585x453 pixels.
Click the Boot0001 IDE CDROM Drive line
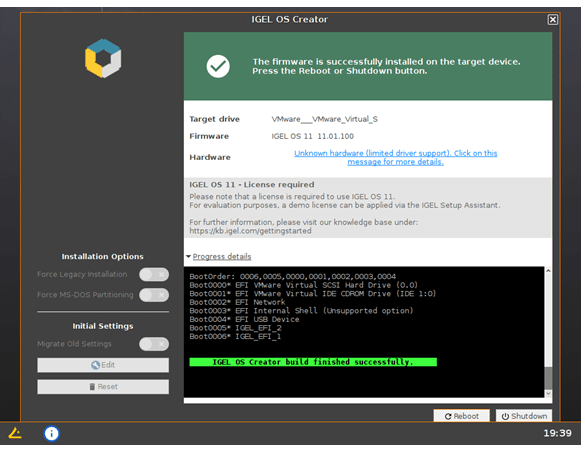313,294
